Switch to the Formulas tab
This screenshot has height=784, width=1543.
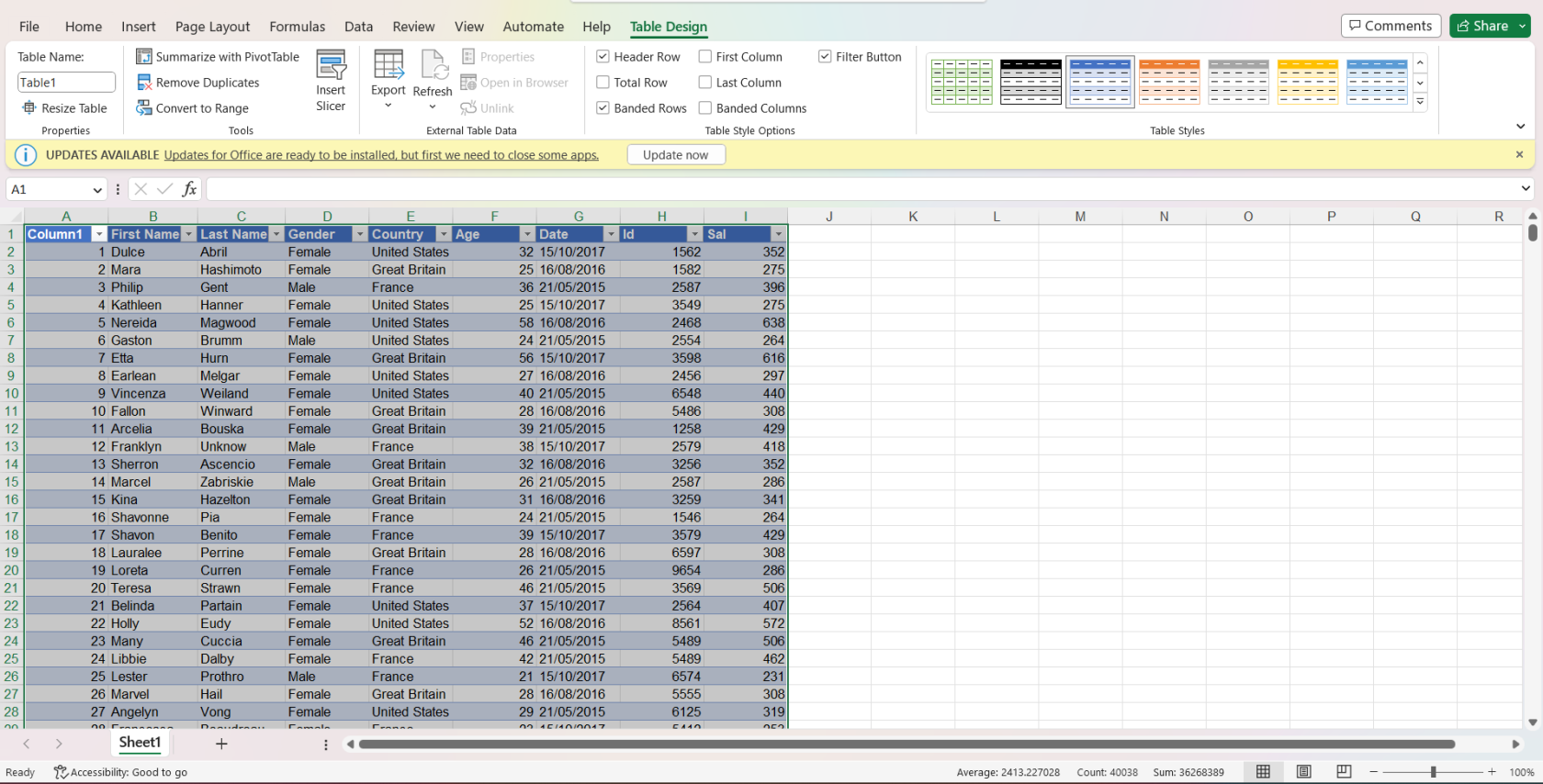298,27
